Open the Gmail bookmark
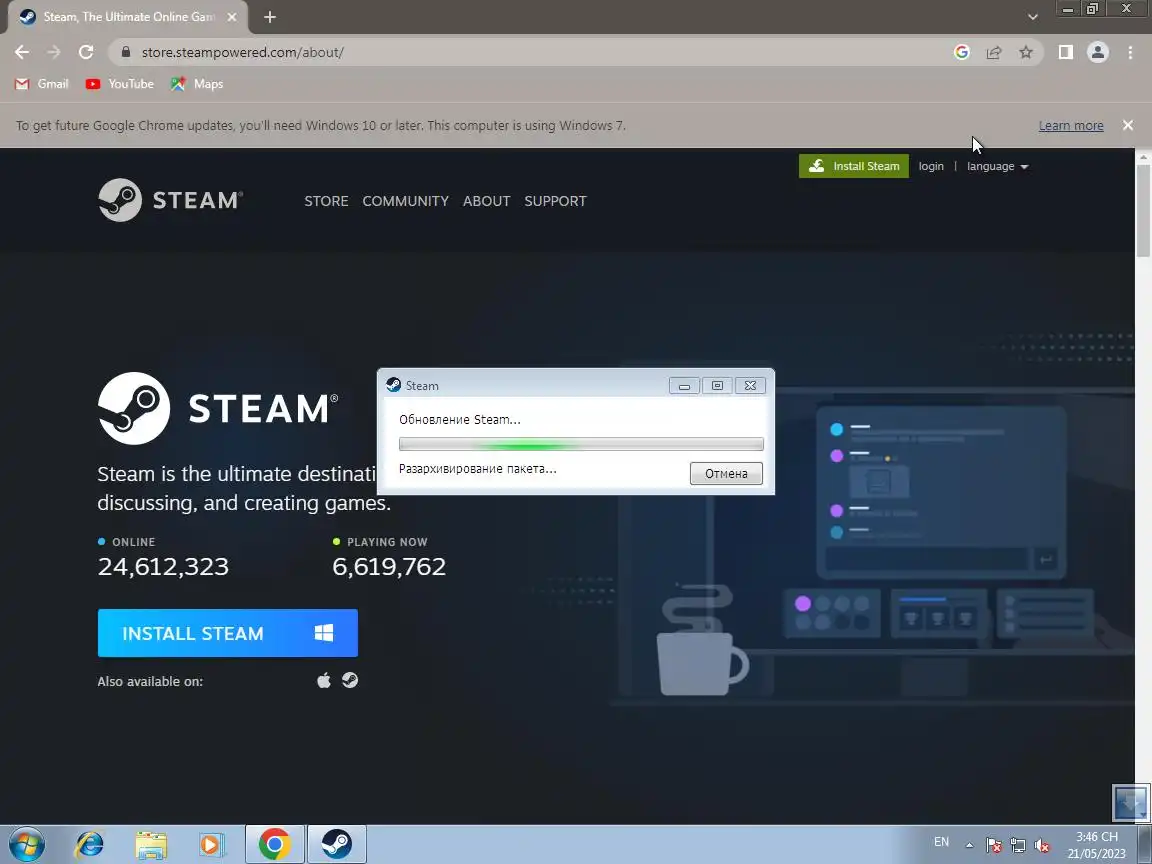Image resolution: width=1152 pixels, height=864 pixels. pyautogui.click(x=42, y=84)
